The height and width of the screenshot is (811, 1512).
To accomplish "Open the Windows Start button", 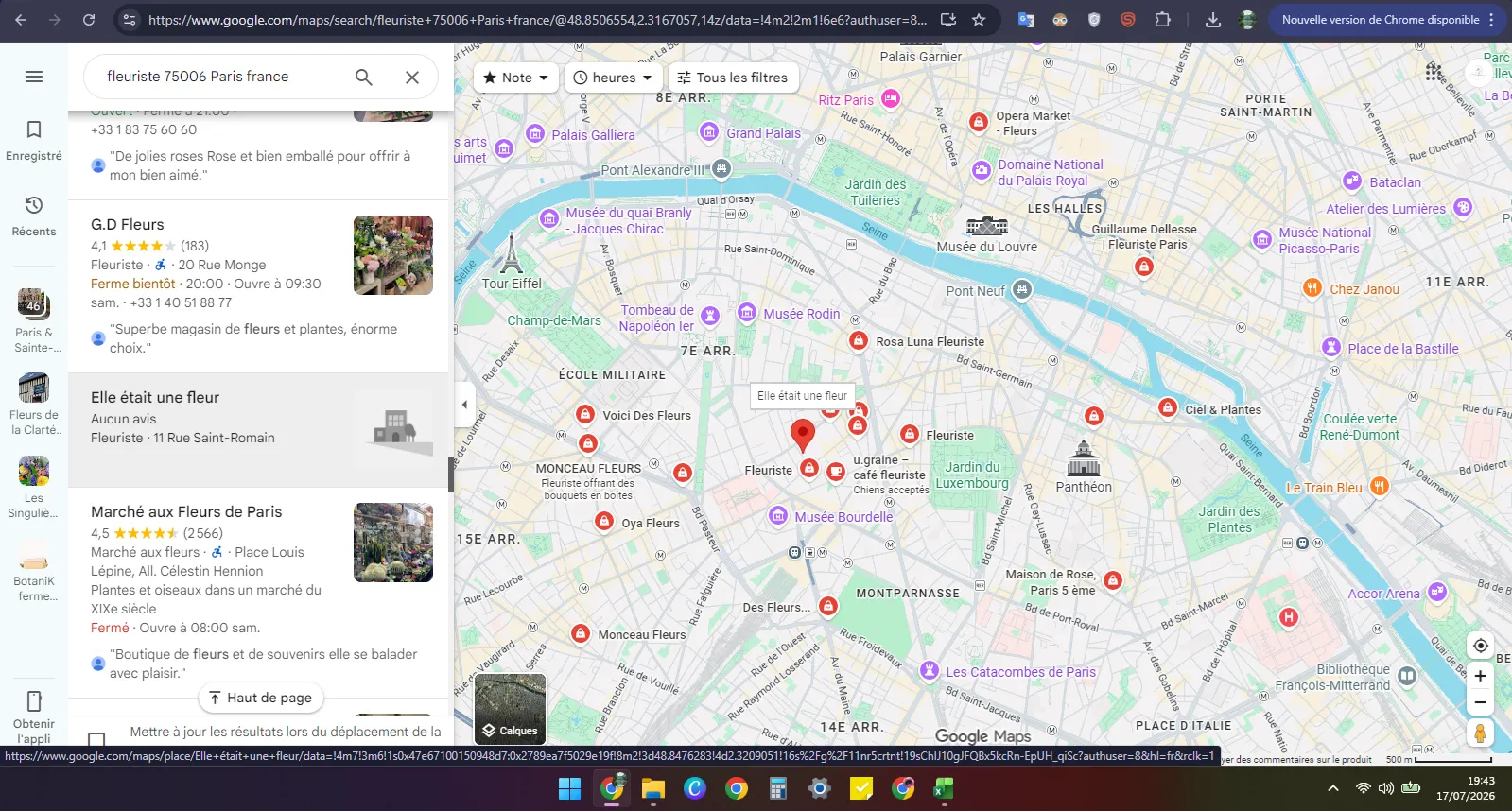I will tap(570, 788).
